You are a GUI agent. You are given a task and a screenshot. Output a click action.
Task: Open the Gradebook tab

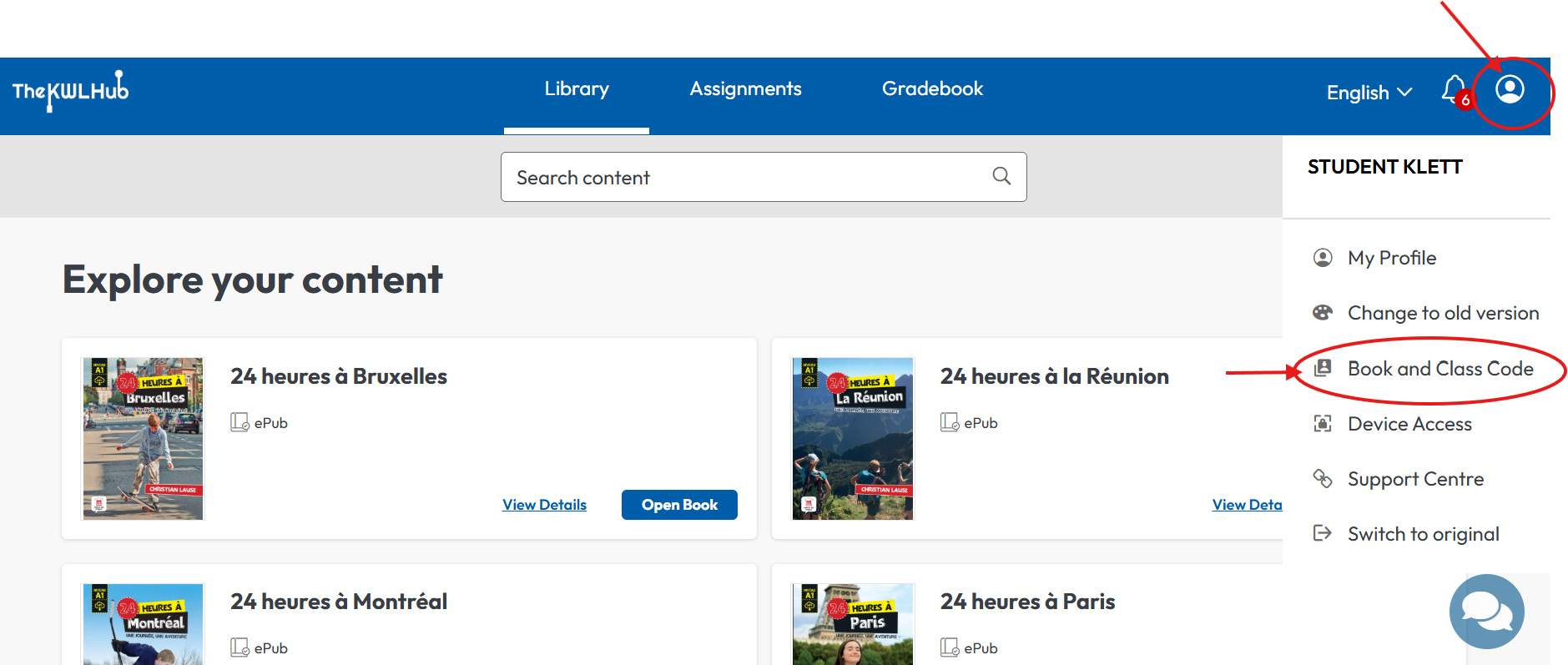click(x=932, y=89)
